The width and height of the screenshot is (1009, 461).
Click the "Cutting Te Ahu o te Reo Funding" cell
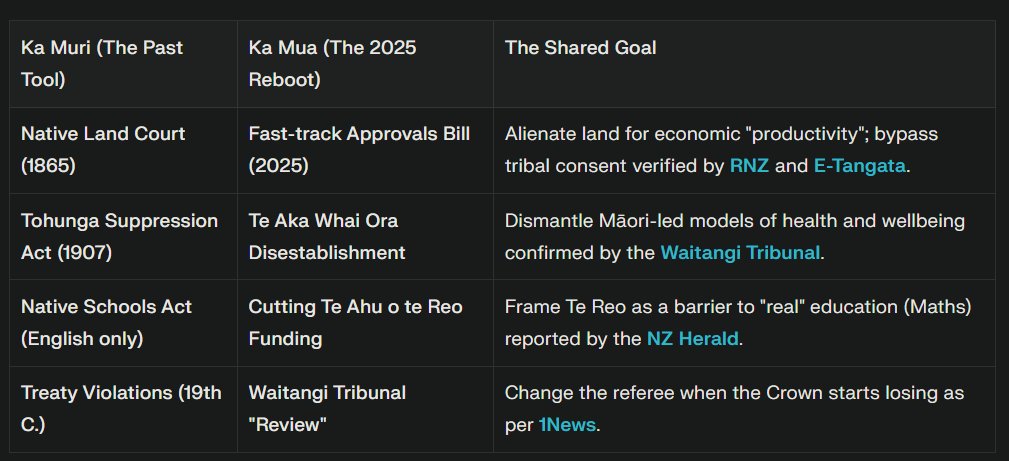coord(355,322)
